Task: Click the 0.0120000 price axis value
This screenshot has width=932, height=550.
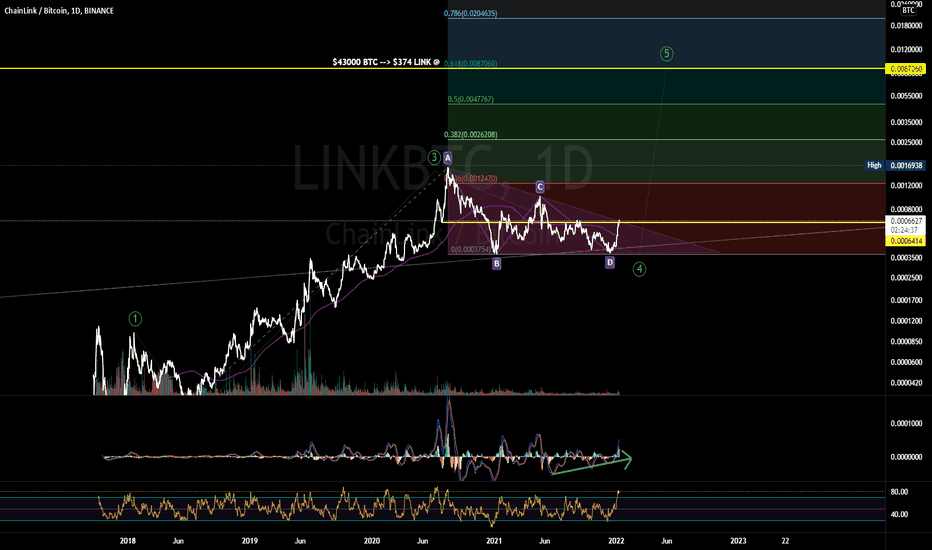Action: [906, 49]
